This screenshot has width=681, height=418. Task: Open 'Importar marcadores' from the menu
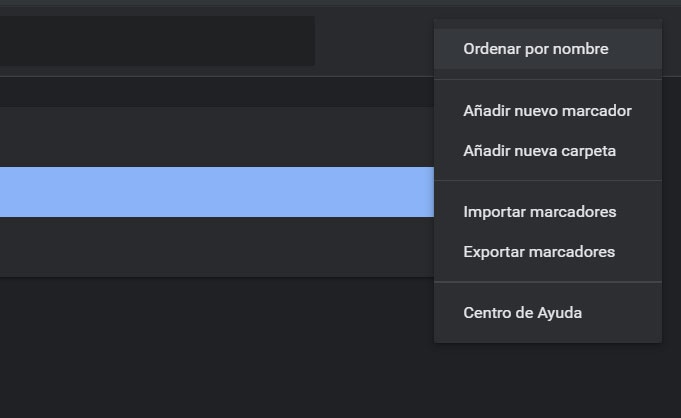tap(540, 212)
